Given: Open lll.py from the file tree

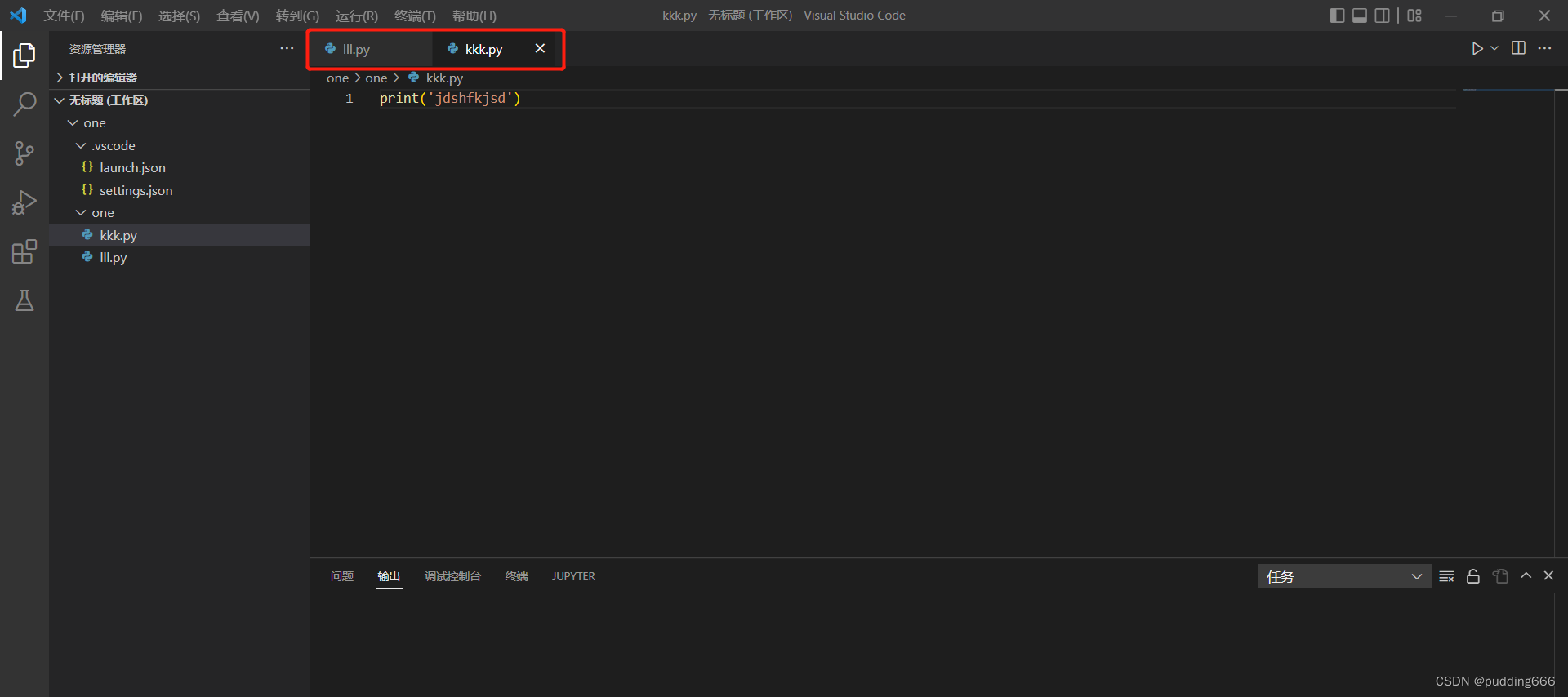Looking at the screenshot, I should [180, 257].
